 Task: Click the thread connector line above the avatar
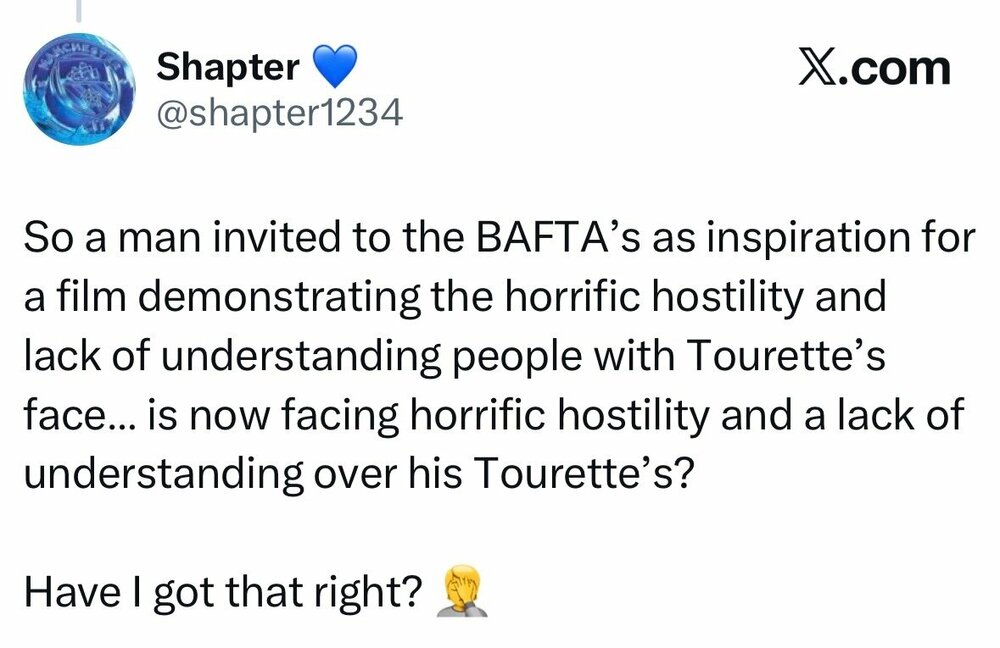[x=78, y=10]
